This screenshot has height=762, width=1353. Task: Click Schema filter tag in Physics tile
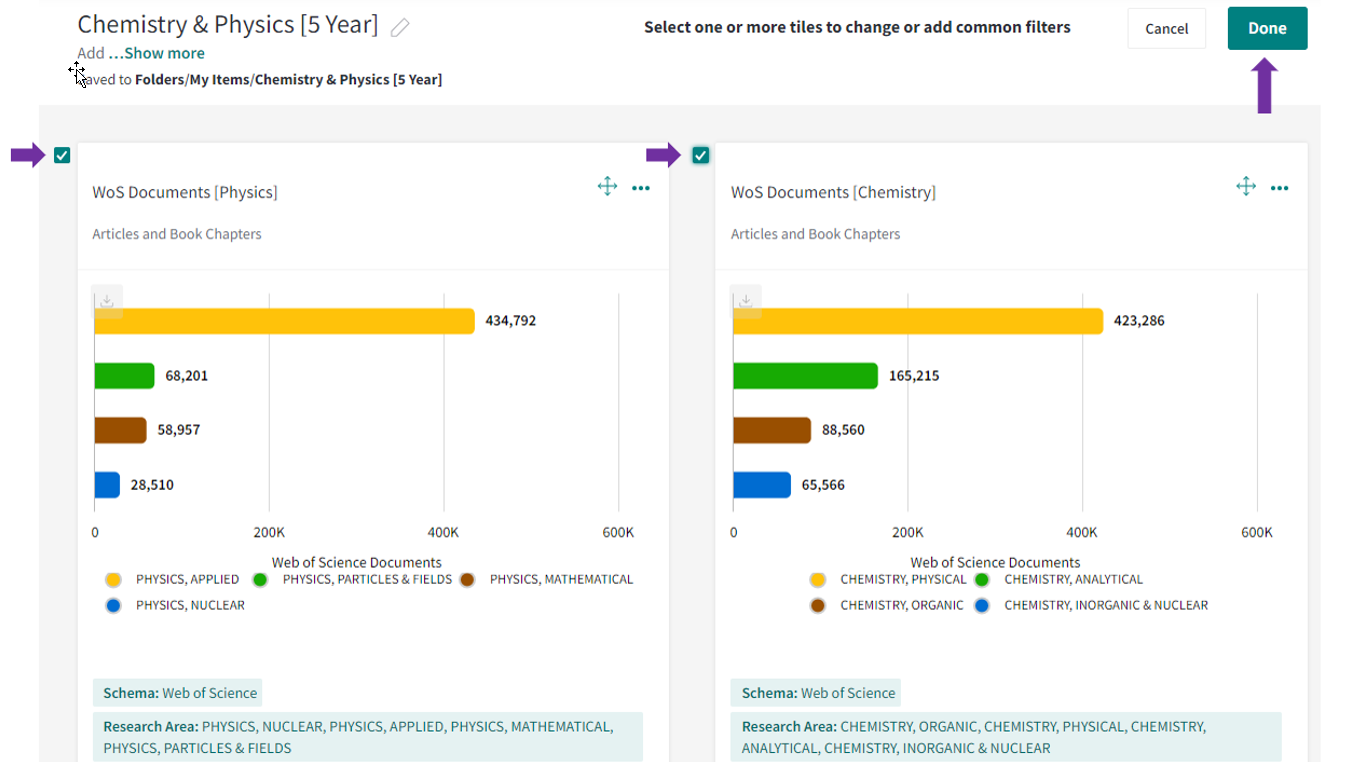178,693
